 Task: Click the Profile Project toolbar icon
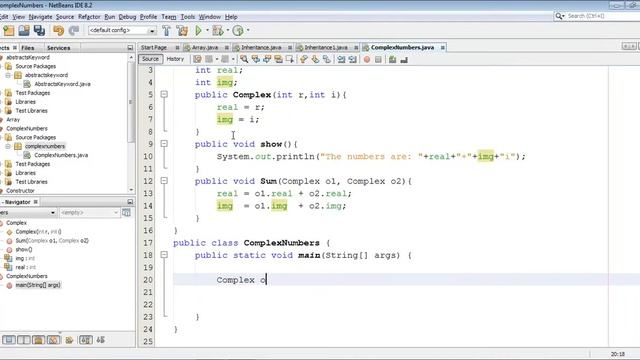point(238,31)
